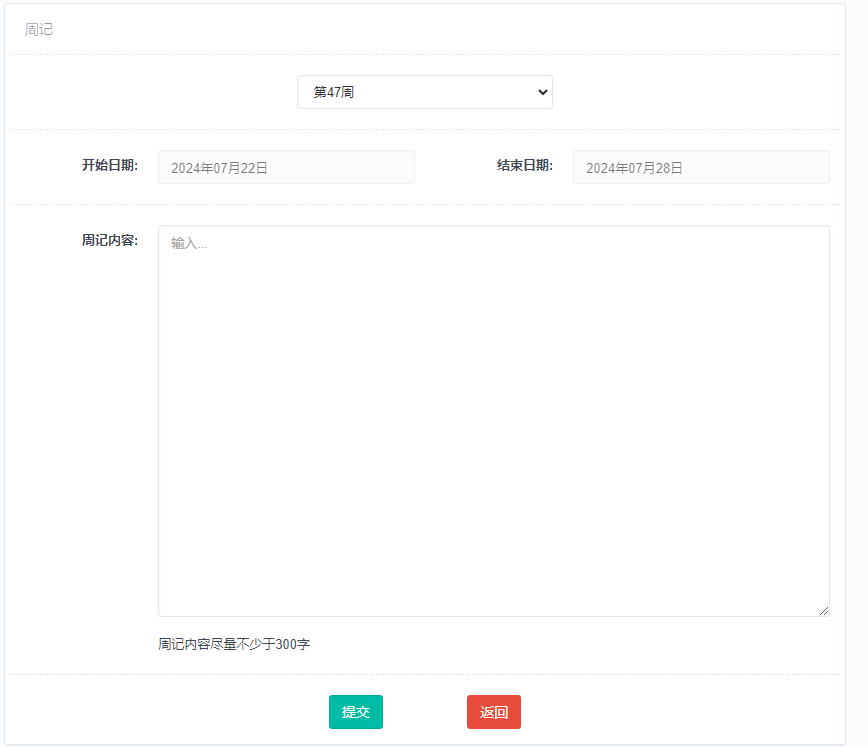The width and height of the screenshot is (868, 747).
Task: Click the resize handle of the text area
Action: [823, 610]
